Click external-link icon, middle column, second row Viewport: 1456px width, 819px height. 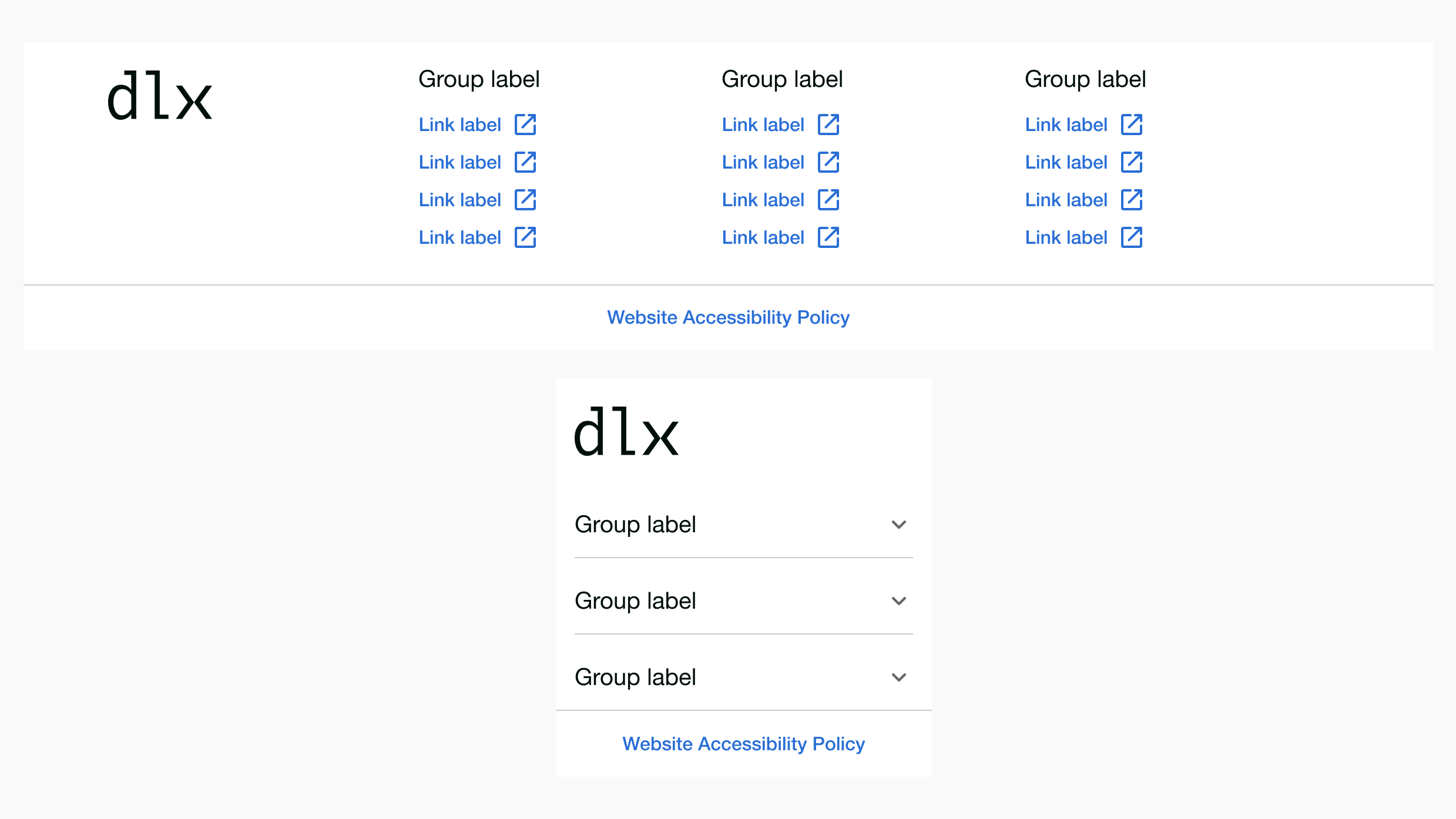click(828, 162)
